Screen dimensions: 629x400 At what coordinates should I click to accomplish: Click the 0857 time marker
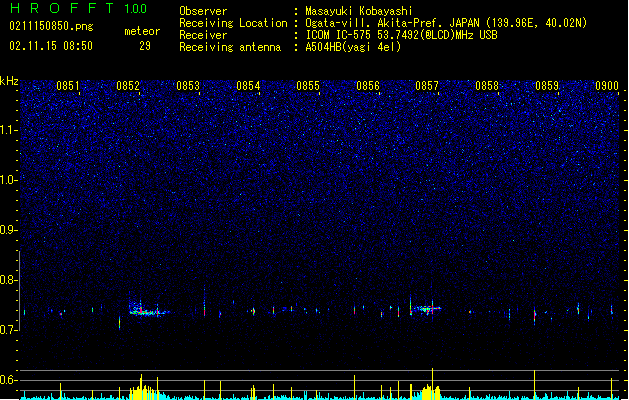point(427,86)
